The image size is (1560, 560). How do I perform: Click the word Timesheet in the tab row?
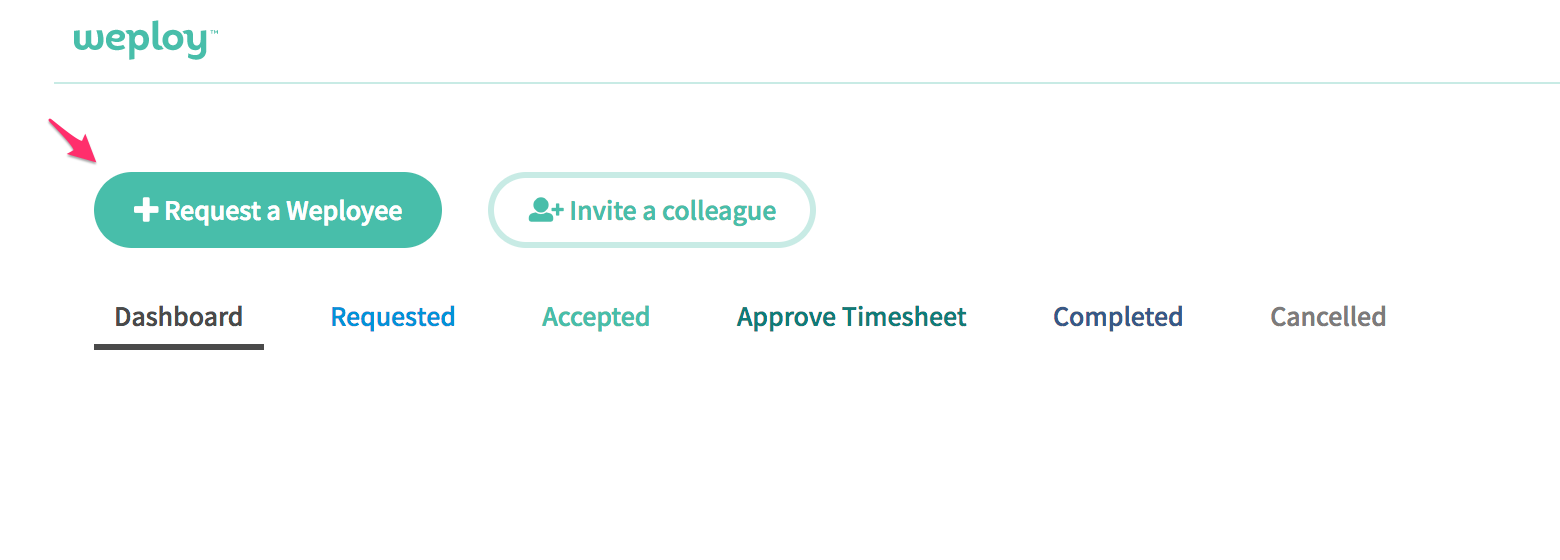coord(905,317)
